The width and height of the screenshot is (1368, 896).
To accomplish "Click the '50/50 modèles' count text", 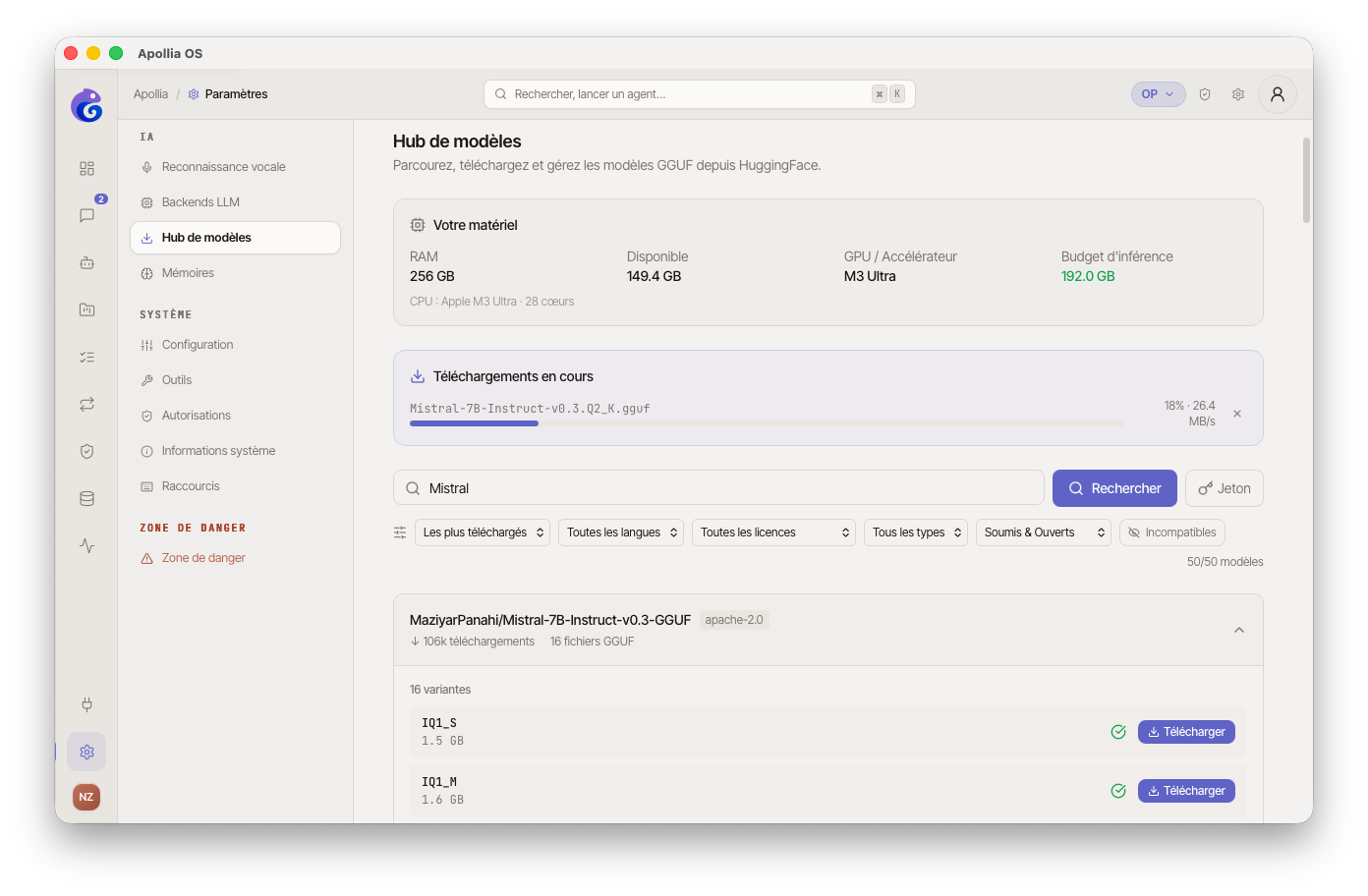I will pos(1225,562).
